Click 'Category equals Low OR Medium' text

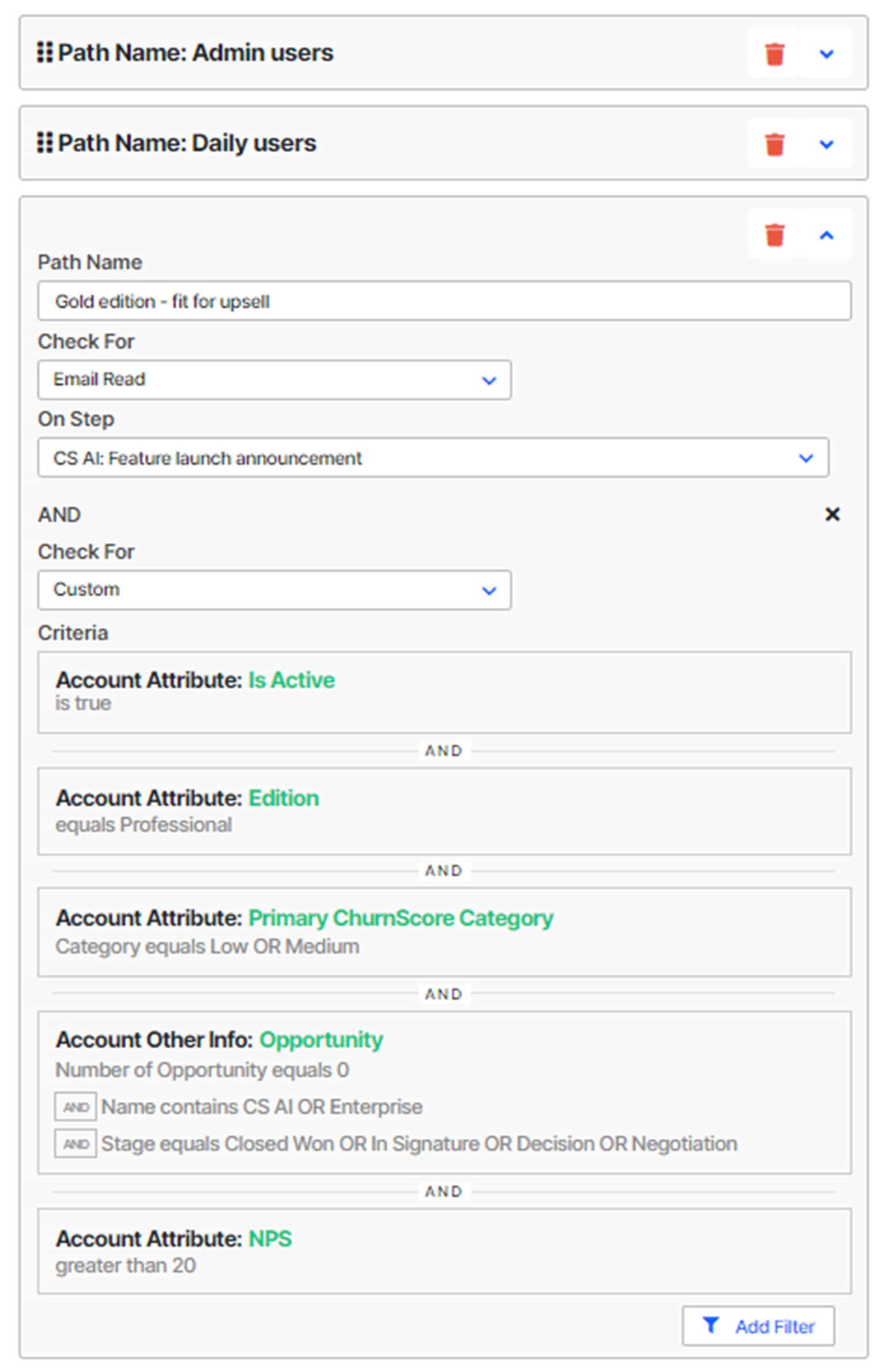coord(207,947)
